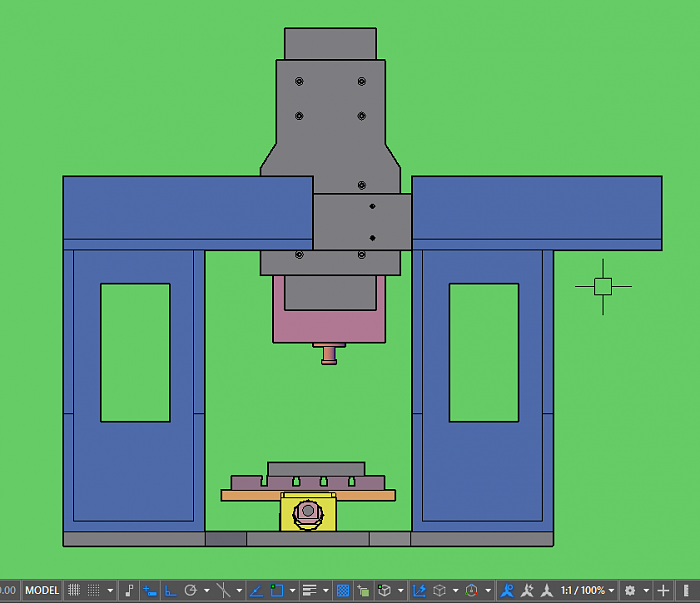This screenshot has width=700, height=603.
Task: Click the Isometric Drafting icon
Action: point(224,590)
